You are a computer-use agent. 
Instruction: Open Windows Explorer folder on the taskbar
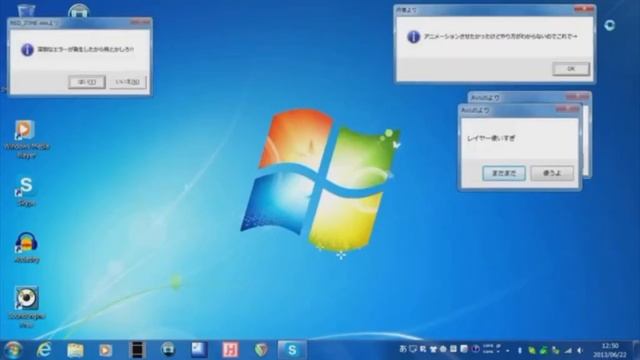75,350
